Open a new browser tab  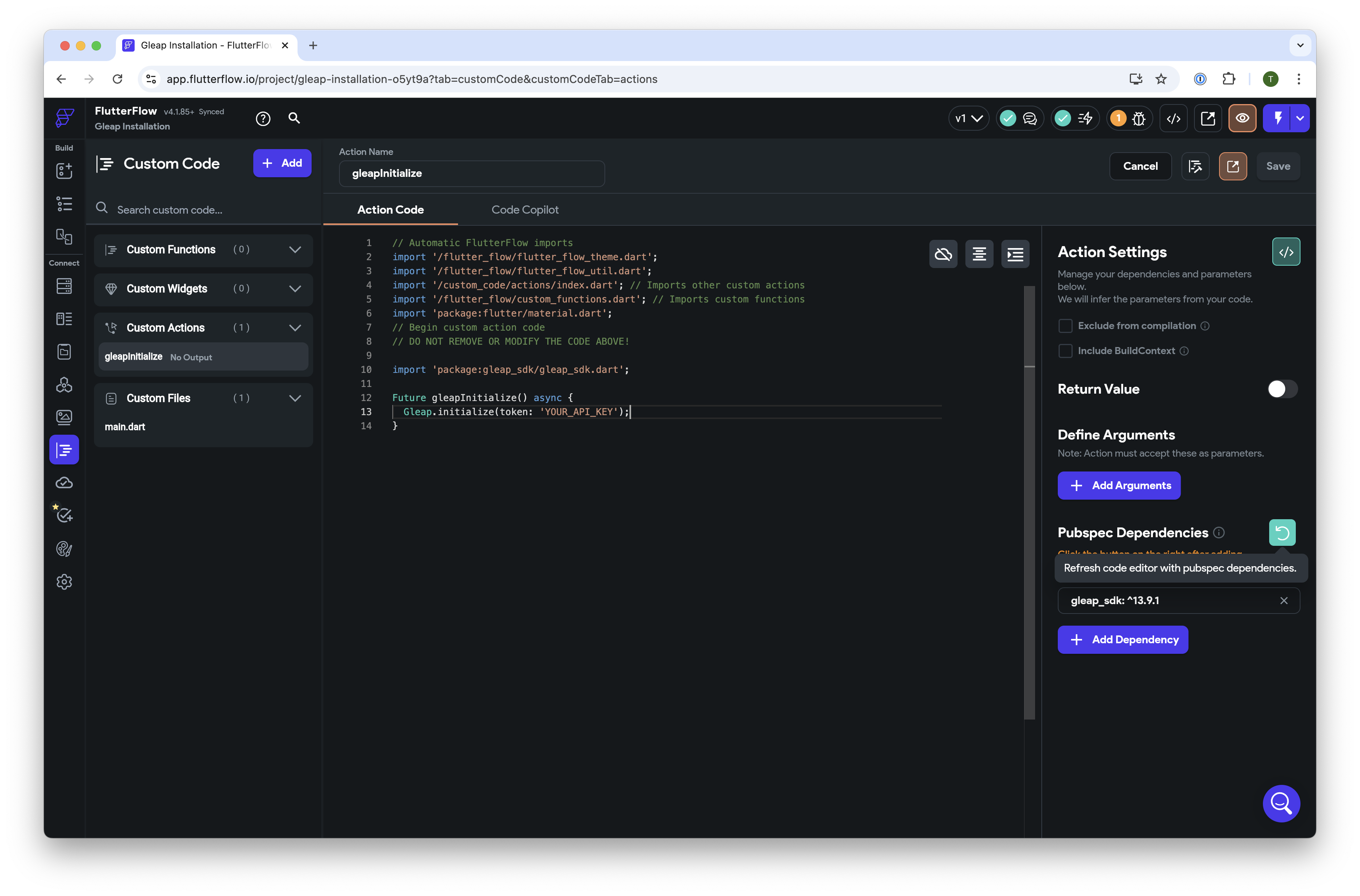coord(313,46)
